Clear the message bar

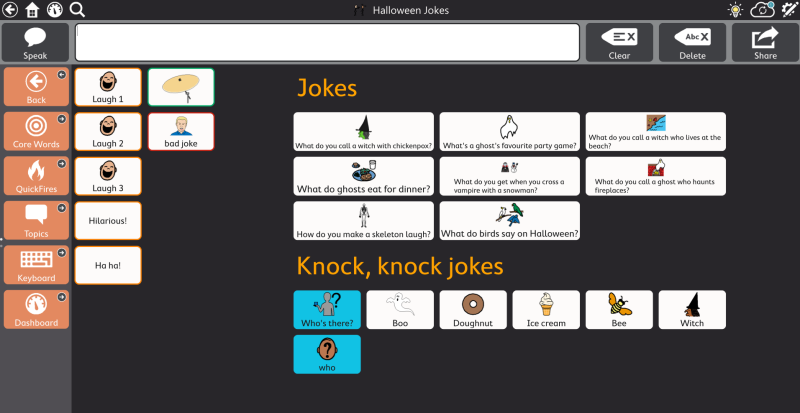pyautogui.click(x=619, y=42)
